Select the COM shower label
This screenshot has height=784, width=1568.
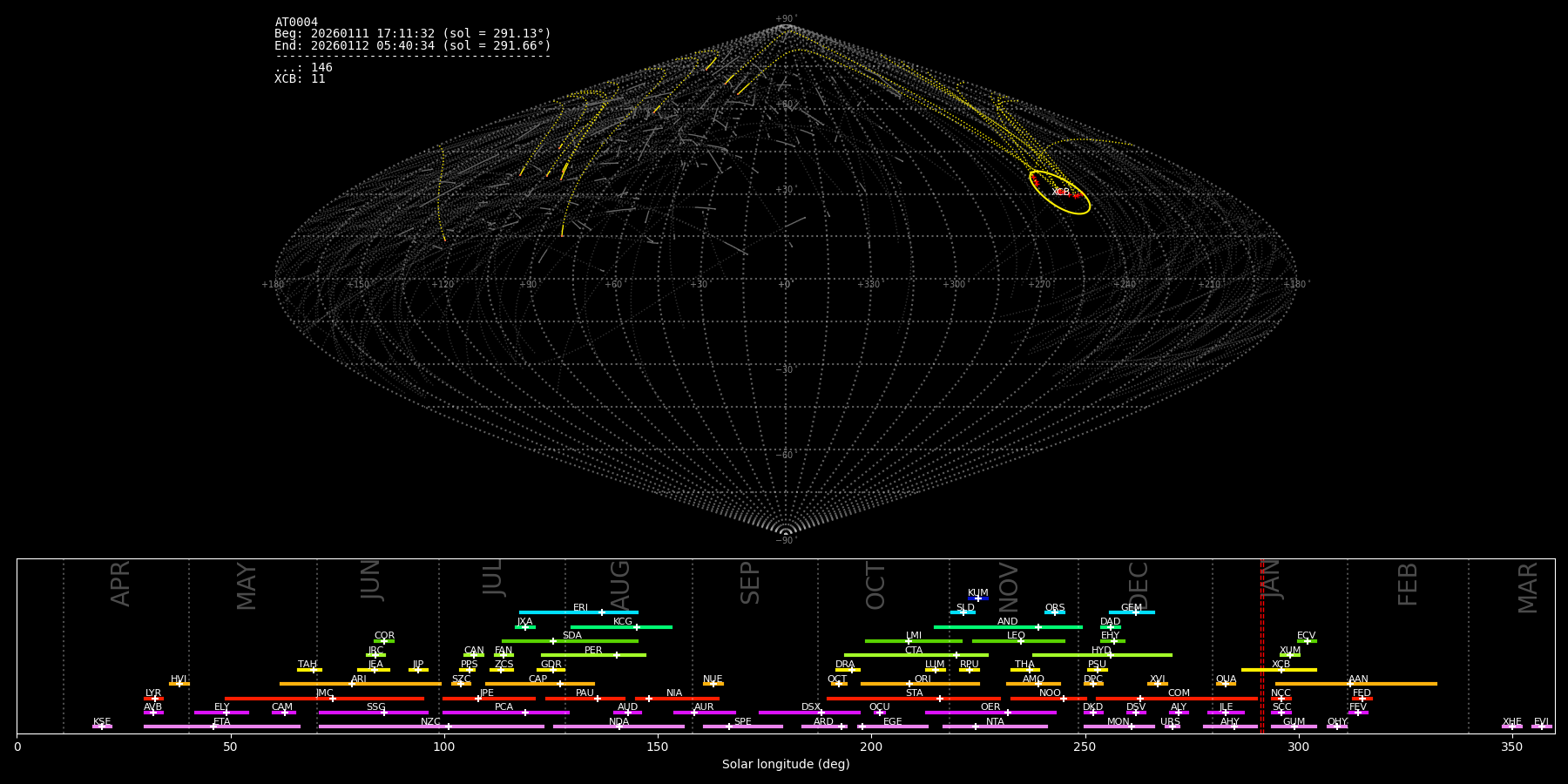click(1179, 693)
